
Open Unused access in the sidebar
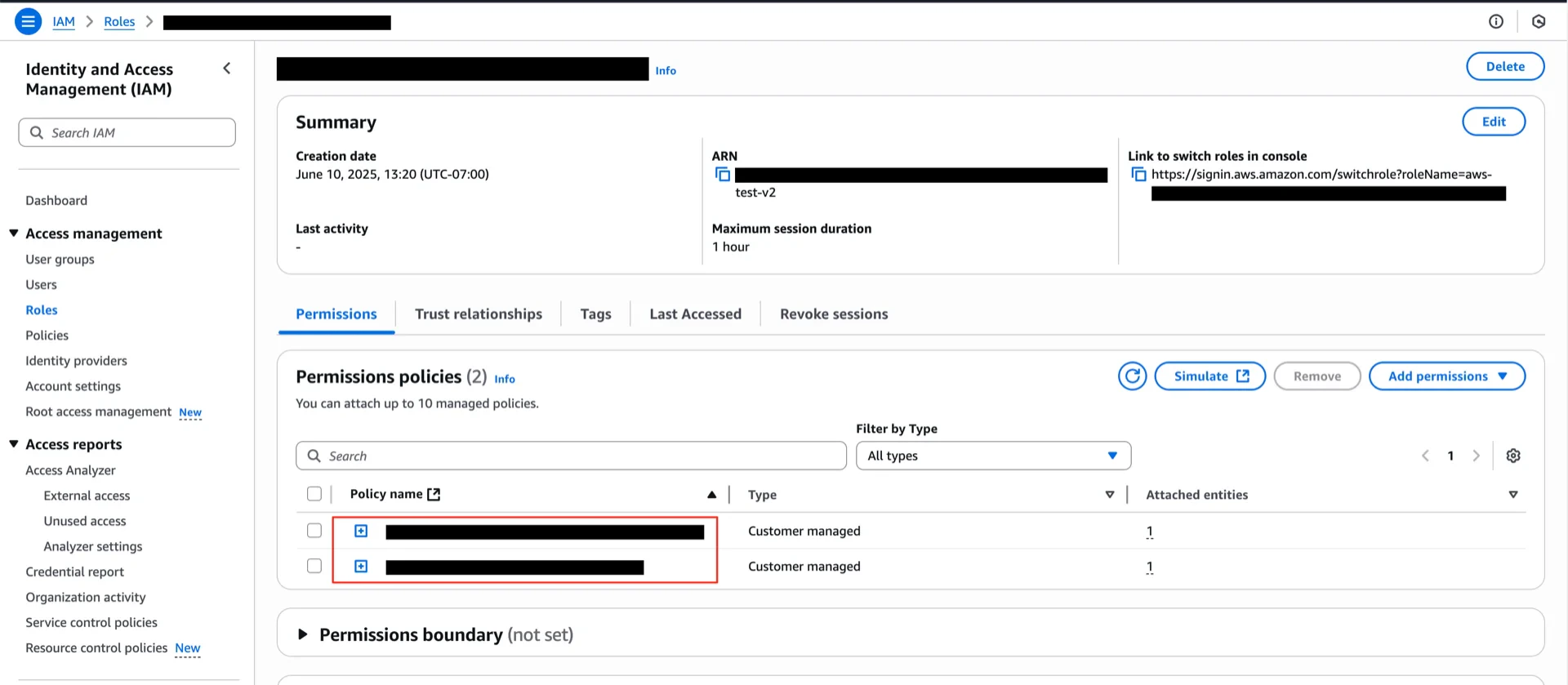click(85, 521)
